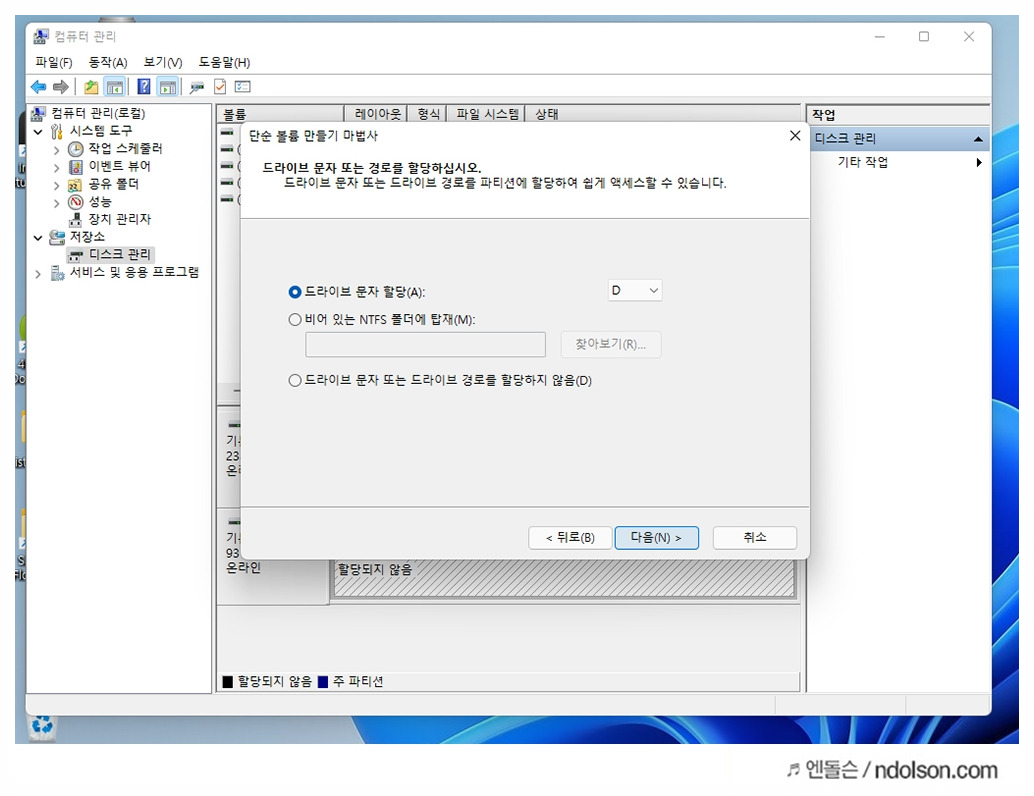Select 장치 관리자 tree item text

click(x=120, y=220)
